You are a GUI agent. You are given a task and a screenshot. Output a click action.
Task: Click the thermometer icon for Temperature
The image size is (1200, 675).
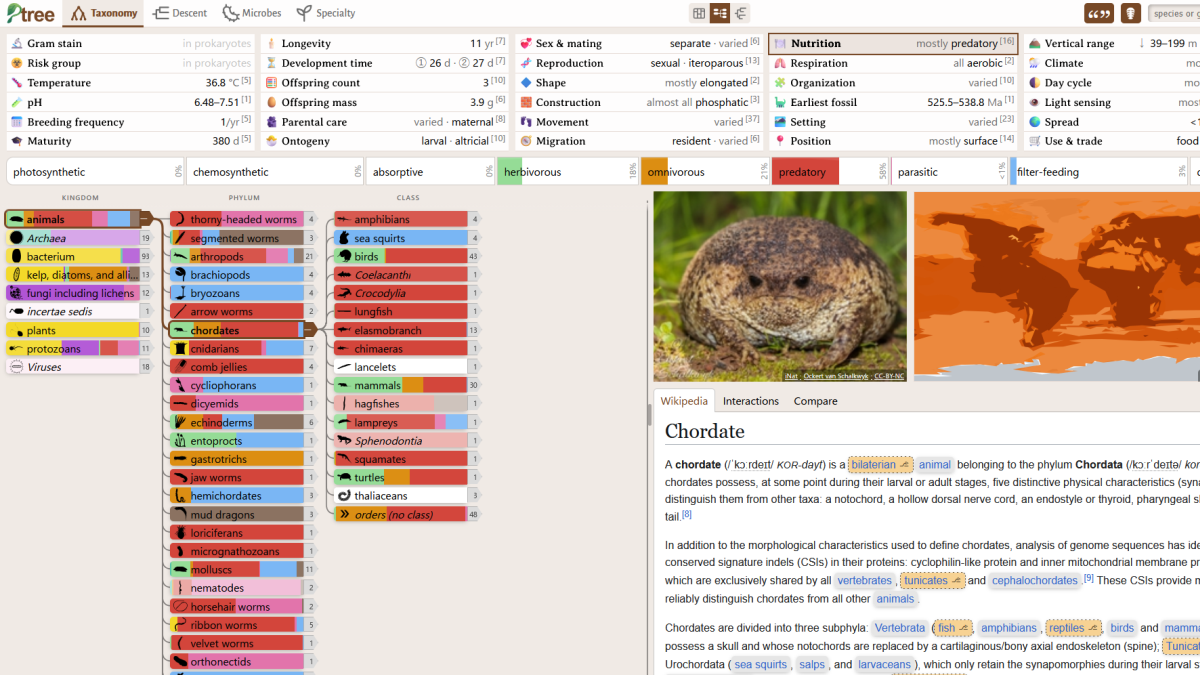pos(17,83)
